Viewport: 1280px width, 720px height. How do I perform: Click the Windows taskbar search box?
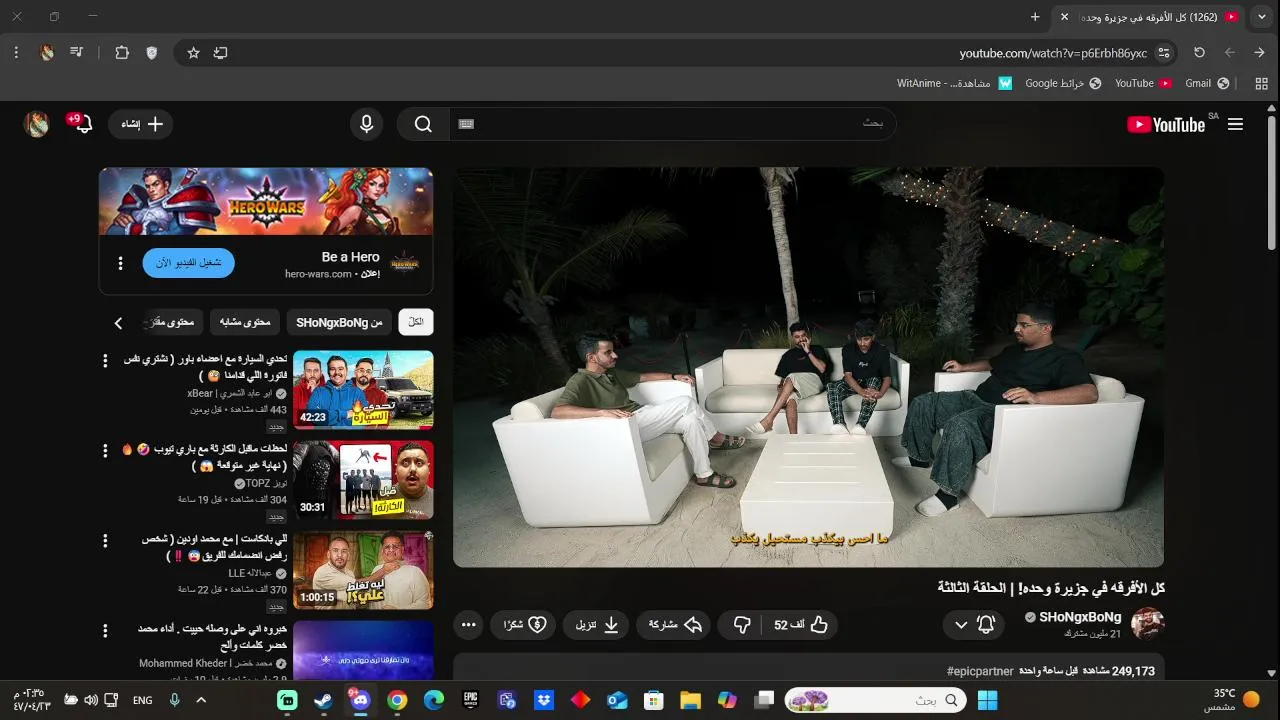[876, 700]
